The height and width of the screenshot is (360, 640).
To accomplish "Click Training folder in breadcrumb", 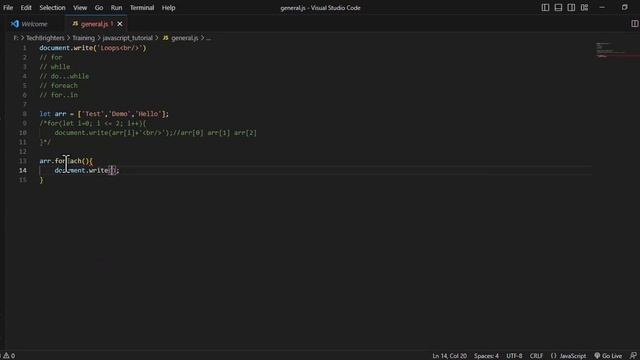I will pyautogui.click(x=83, y=38).
